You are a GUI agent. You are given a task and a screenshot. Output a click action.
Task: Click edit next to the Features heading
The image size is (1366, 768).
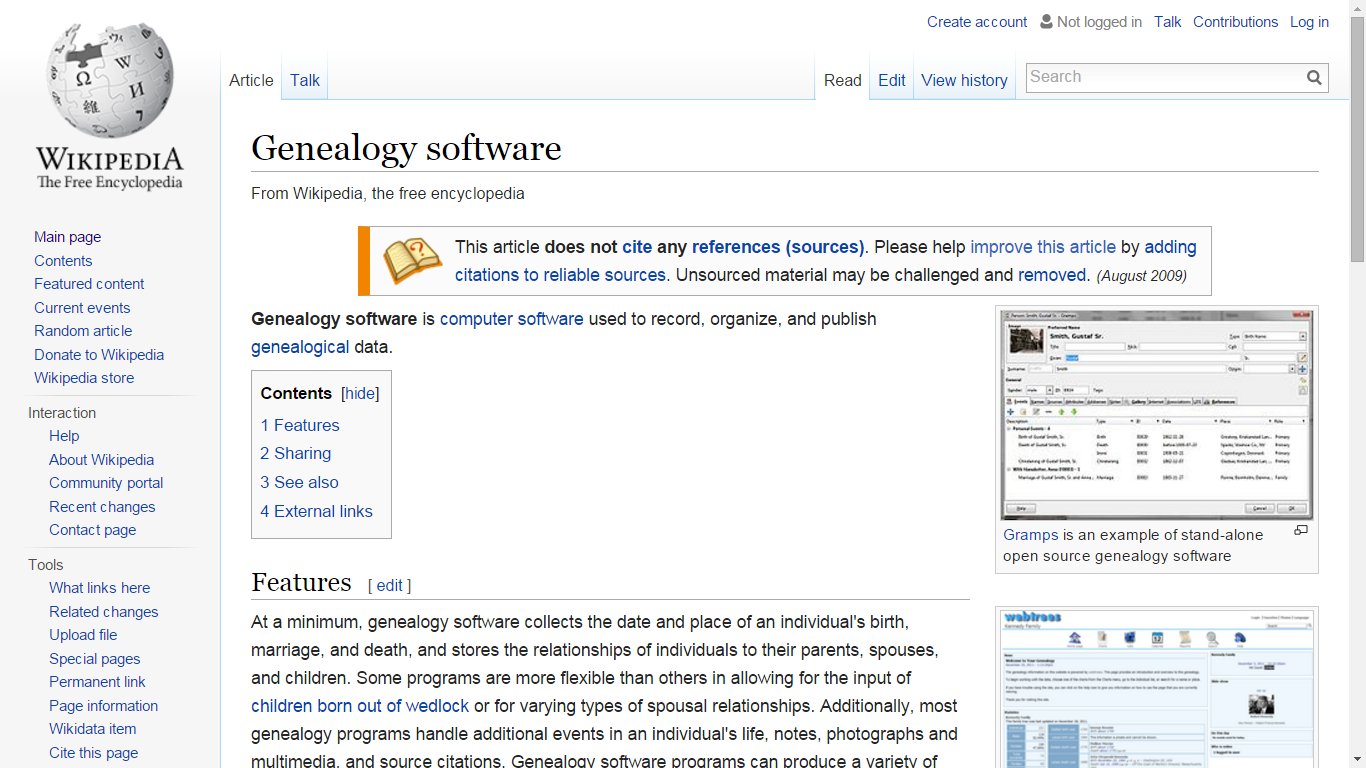pos(389,585)
